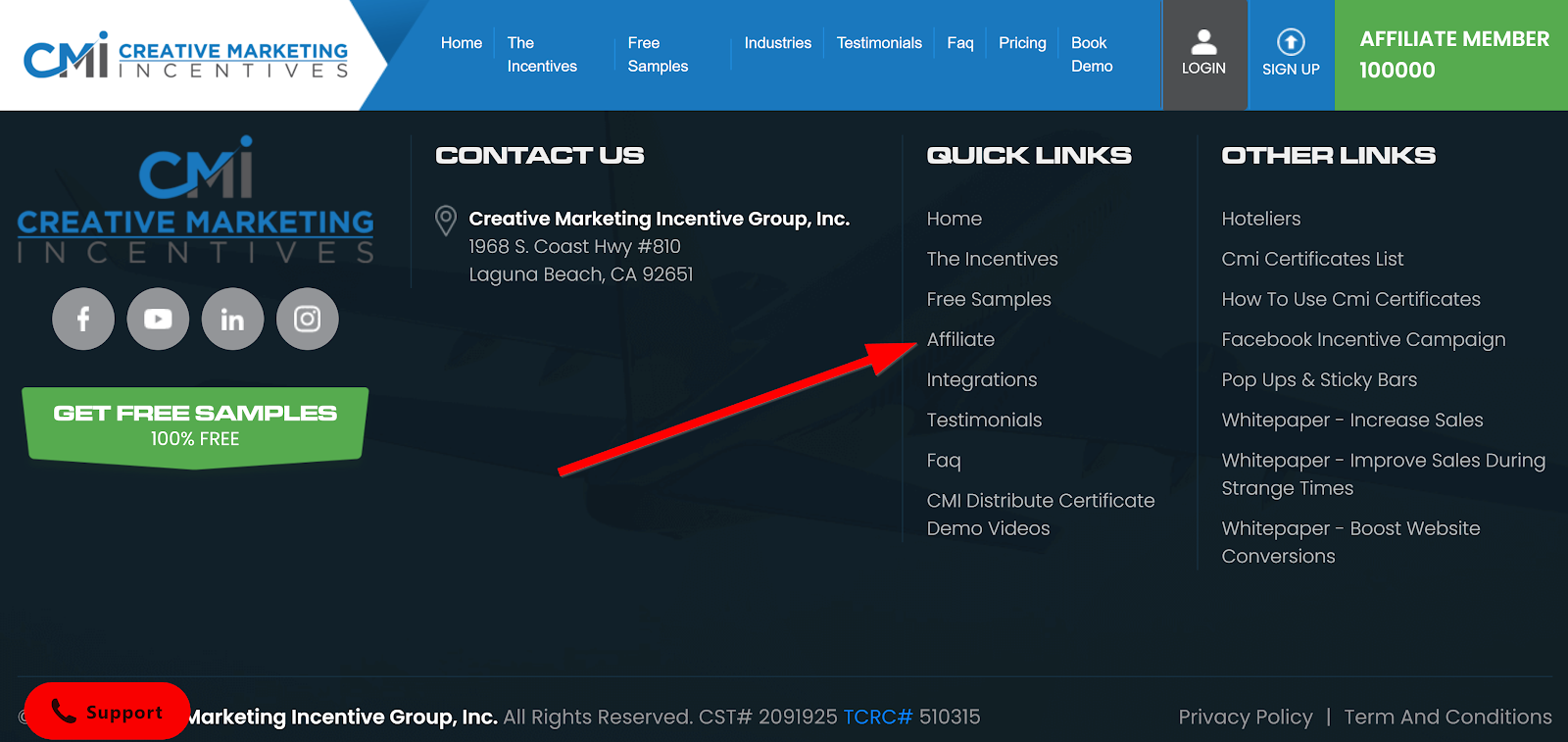Image resolution: width=1568 pixels, height=742 pixels.
Task: Open the Instagram social icon
Action: click(308, 319)
